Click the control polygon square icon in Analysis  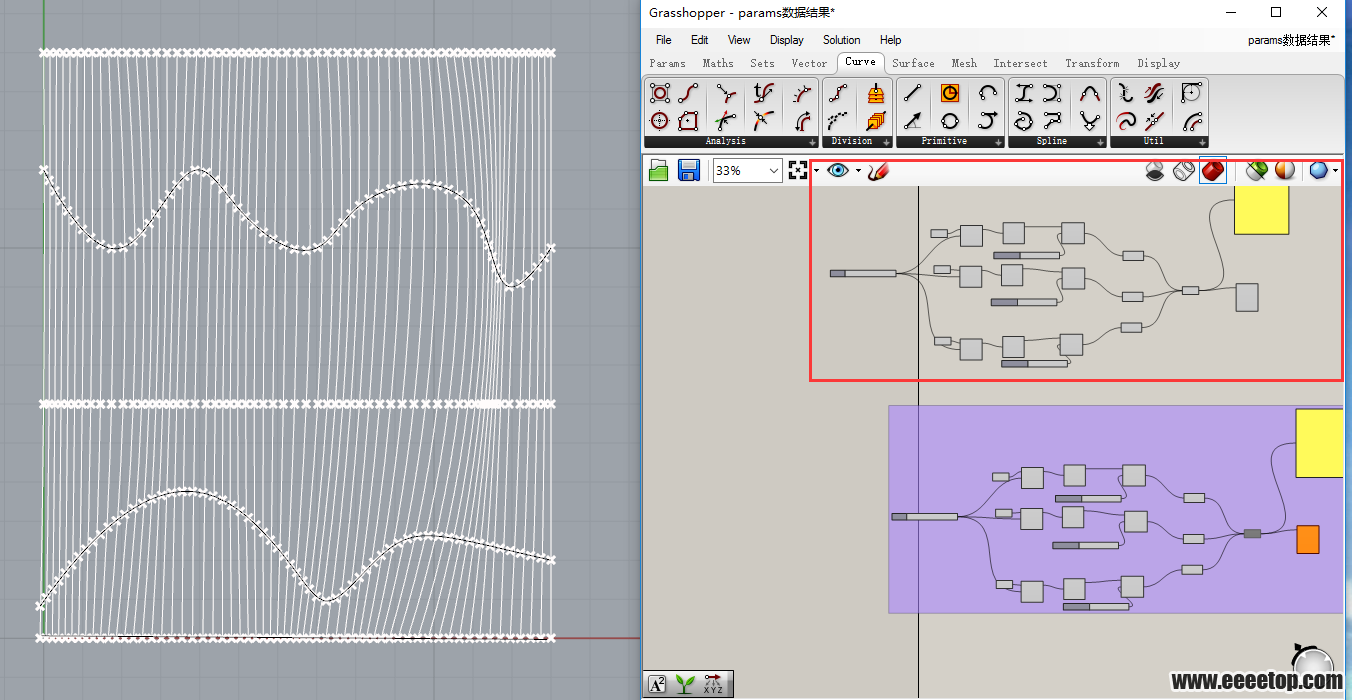click(688, 121)
